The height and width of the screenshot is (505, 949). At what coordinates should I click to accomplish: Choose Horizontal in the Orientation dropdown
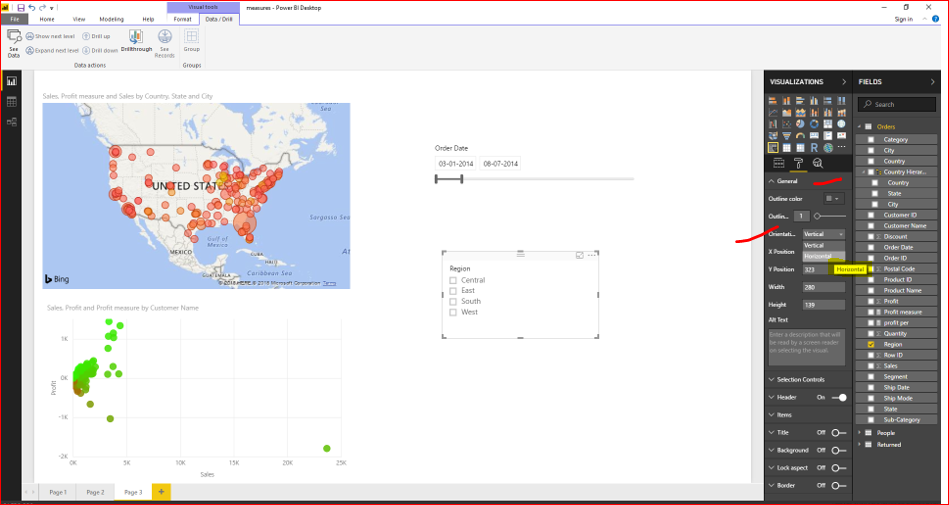824,256
